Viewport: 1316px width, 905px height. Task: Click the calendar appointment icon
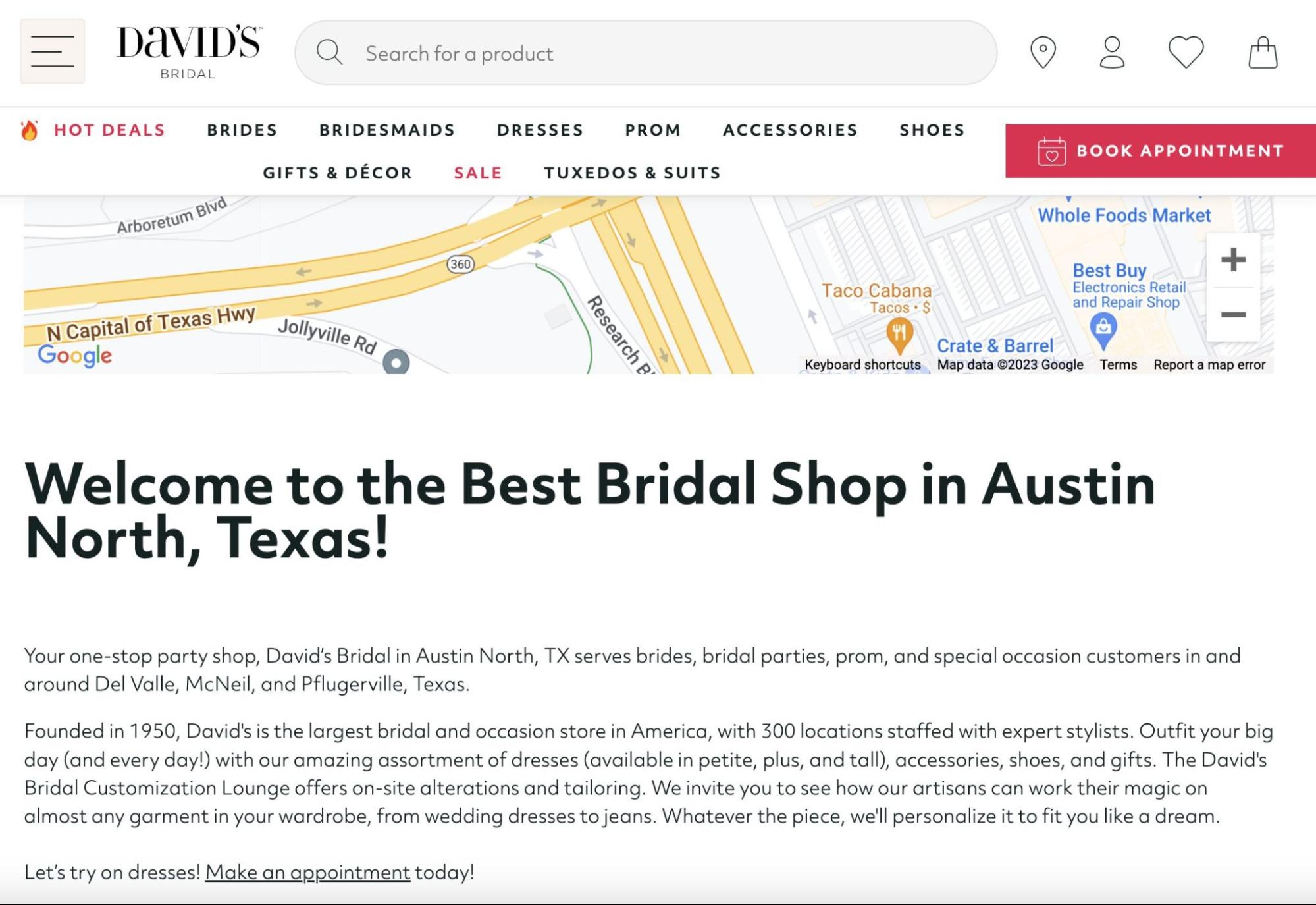click(1050, 151)
